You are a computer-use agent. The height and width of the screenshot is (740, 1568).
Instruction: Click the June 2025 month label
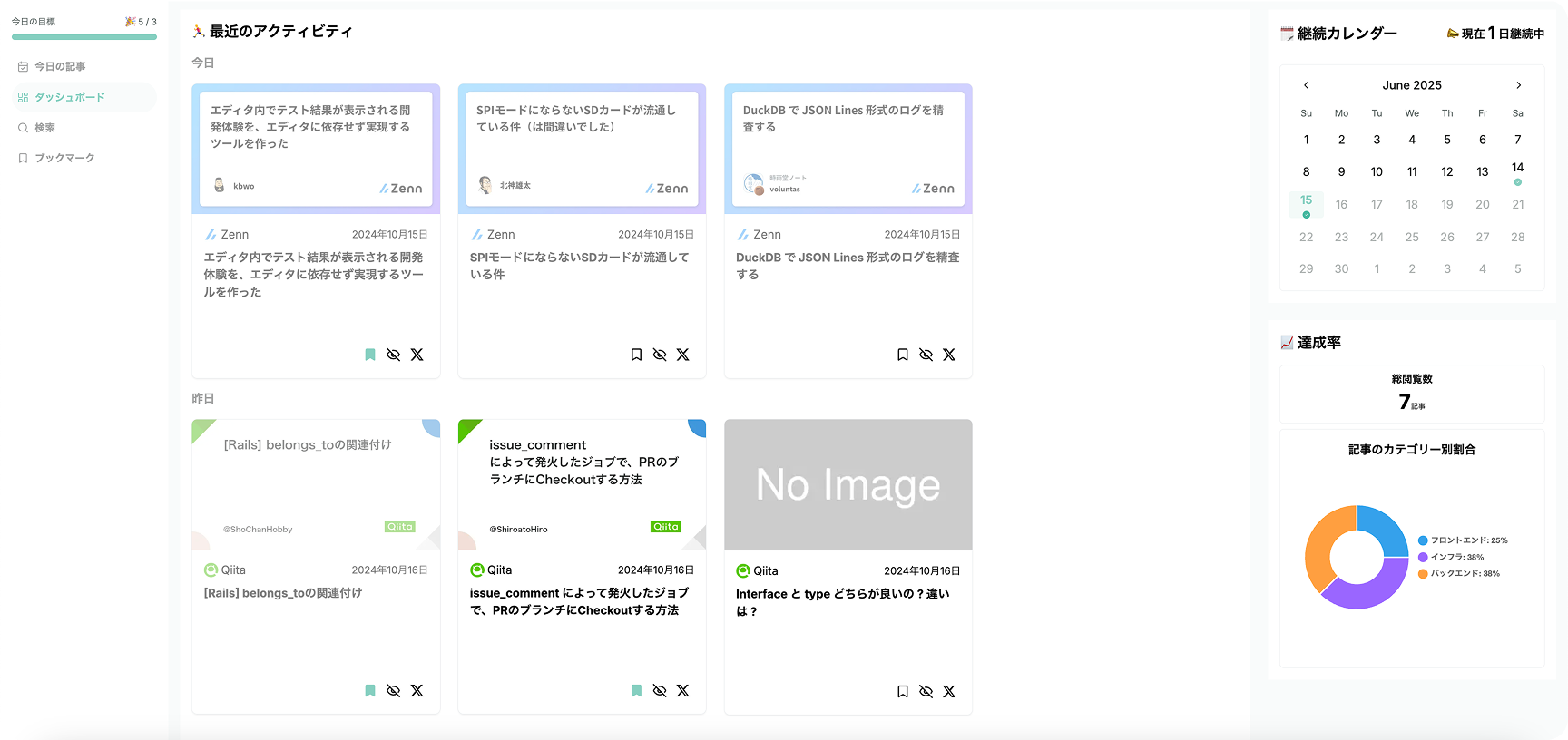(x=1412, y=85)
